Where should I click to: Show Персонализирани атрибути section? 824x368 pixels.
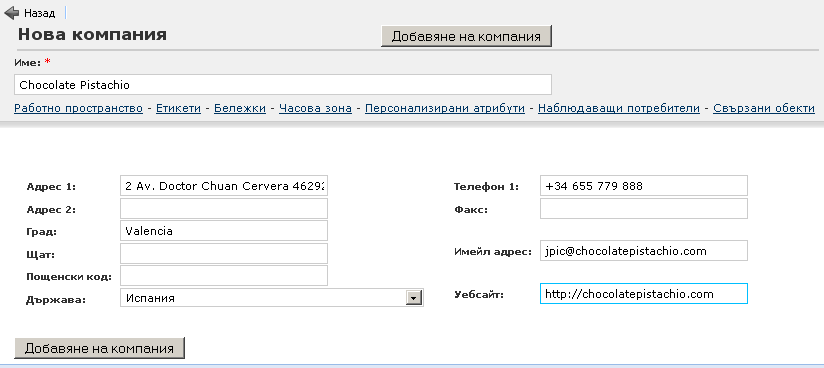click(445, 108)
